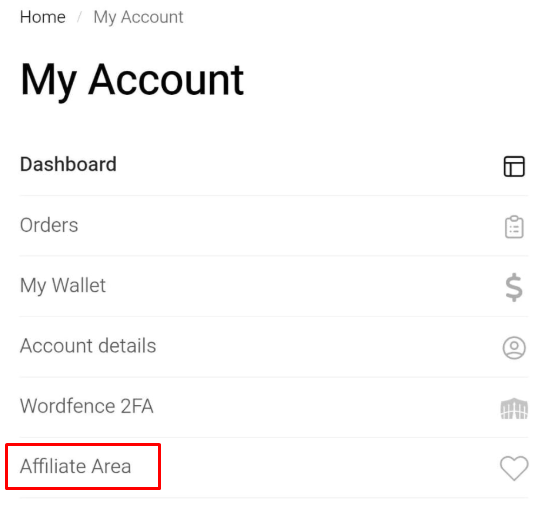This screenshot has width=544, height=516.
Task: Click the Account details user avatar icon
Action: [514, 347]
